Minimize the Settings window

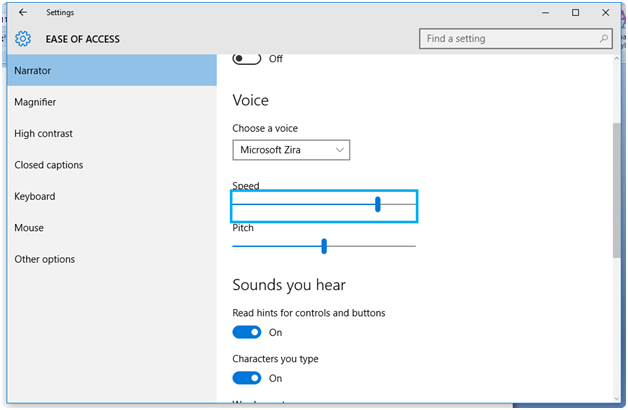(544, 13)
